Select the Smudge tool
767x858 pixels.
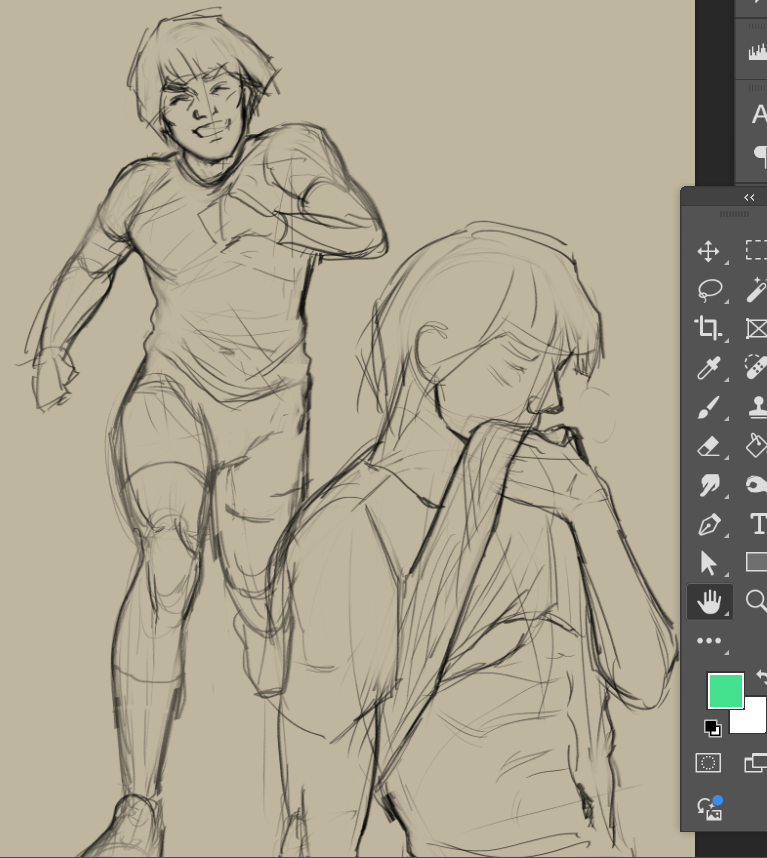708,485
